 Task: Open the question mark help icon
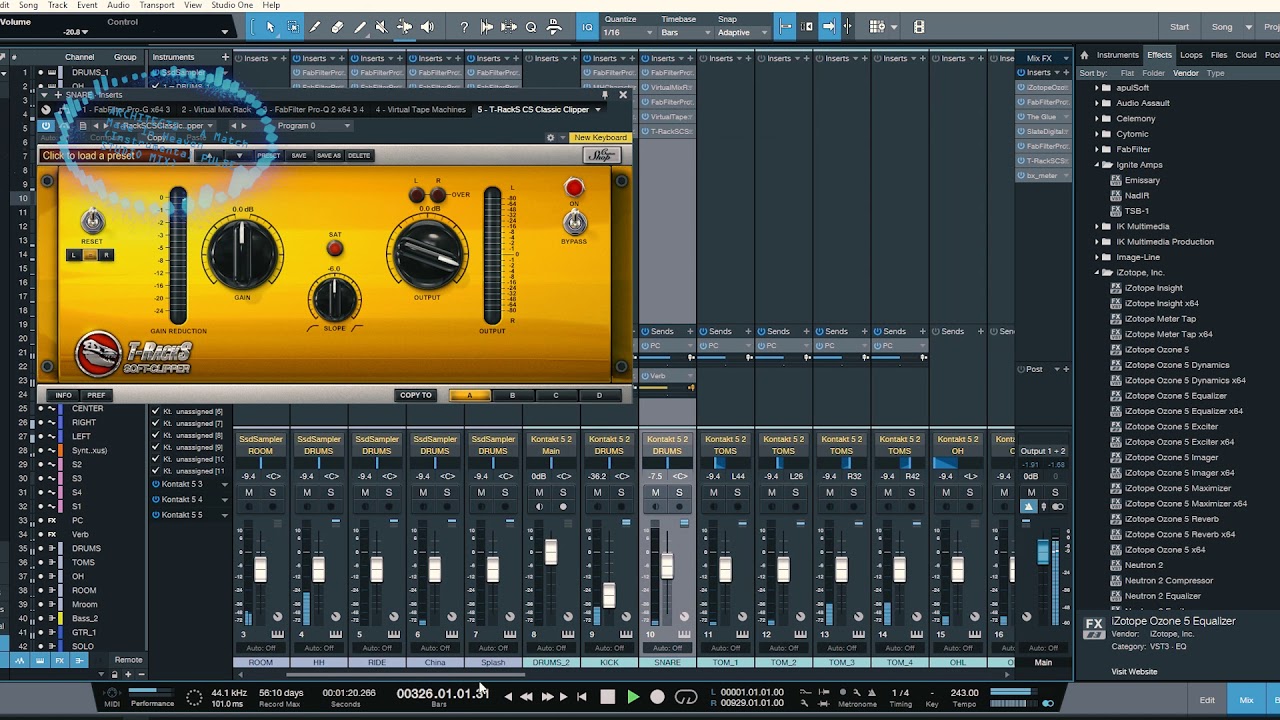464,27
